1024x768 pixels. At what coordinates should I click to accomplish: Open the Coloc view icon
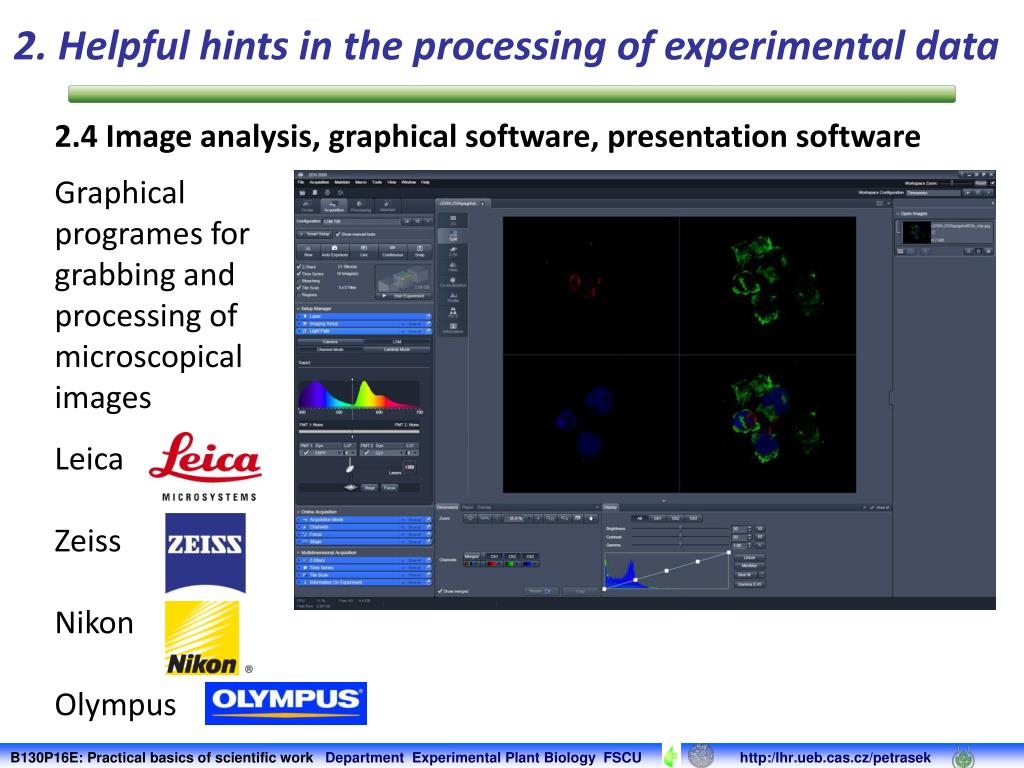[453, 281]
